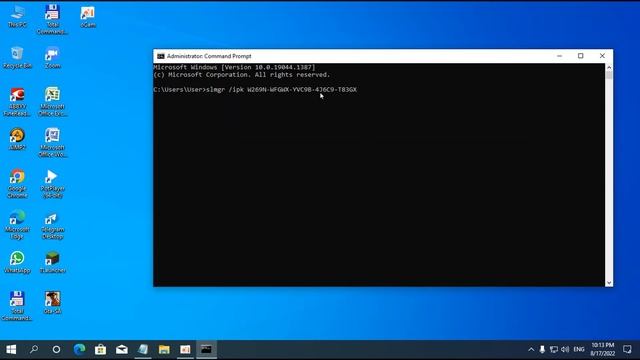Select the Google Chrome desktop shortcut
The width and height of the screenshot is (640, 360).
pos(17,184)
